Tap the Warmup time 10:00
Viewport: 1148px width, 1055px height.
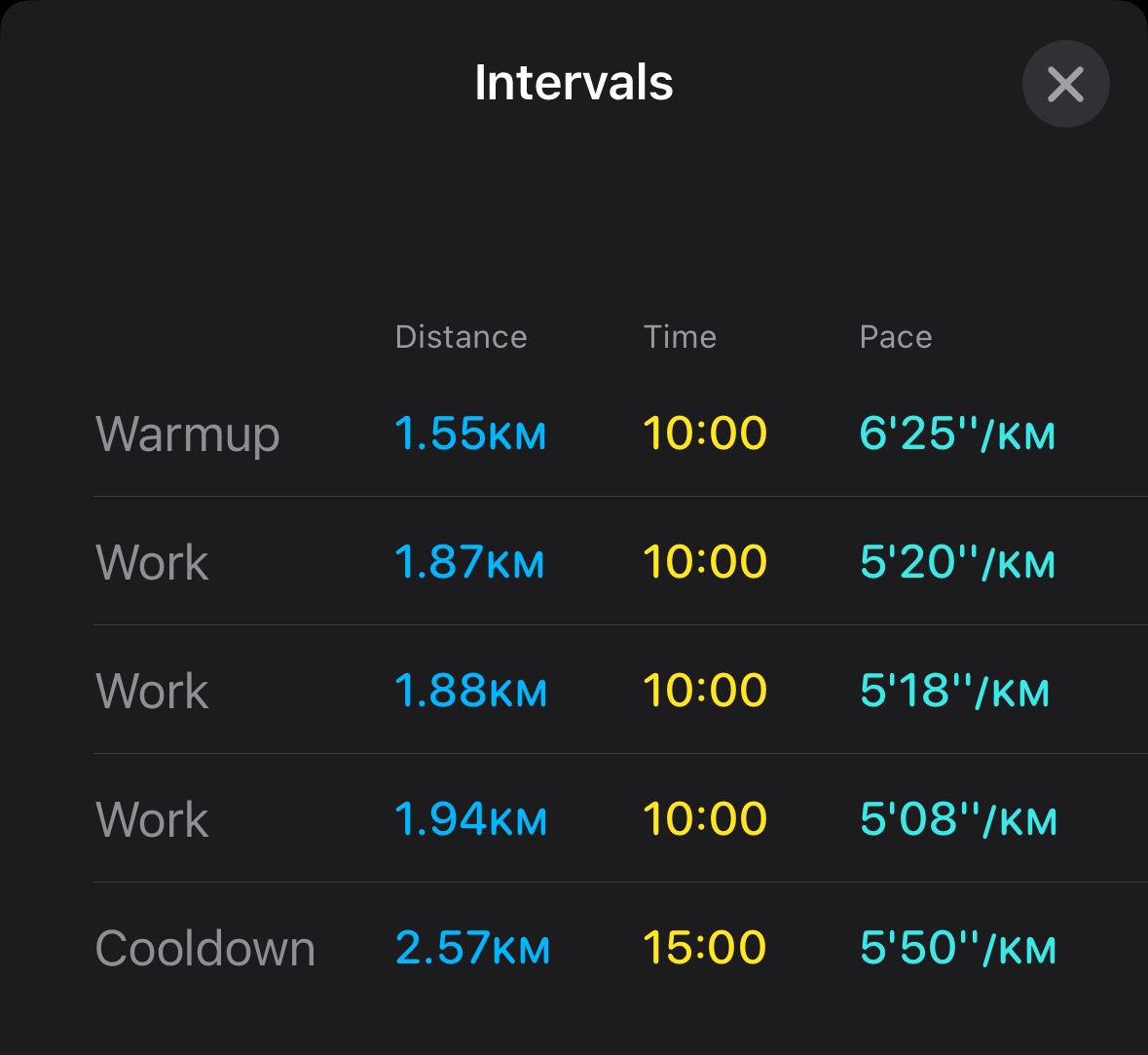705,433
